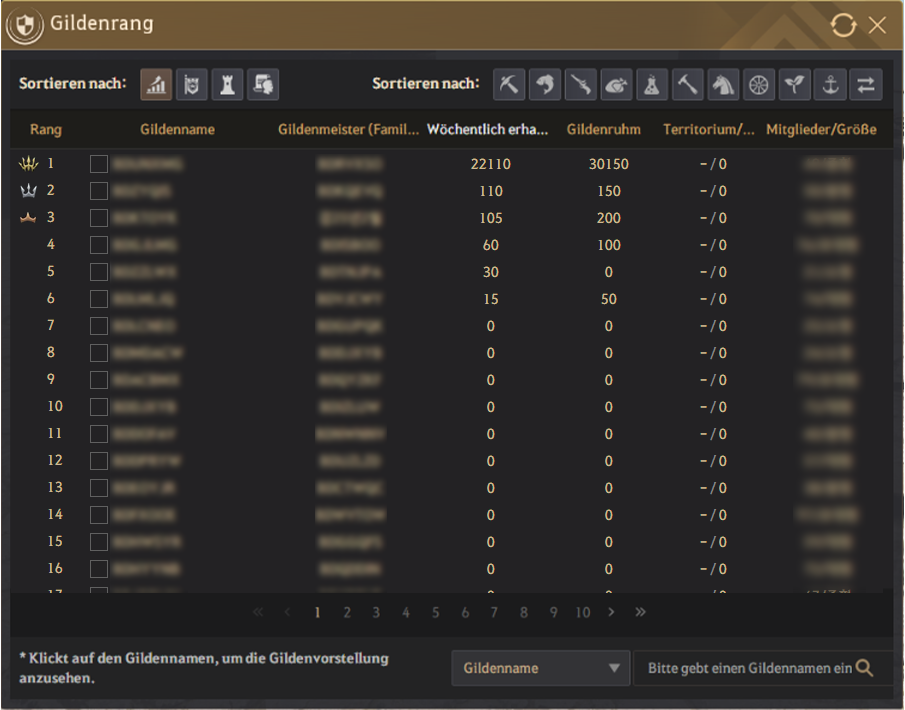Viewport: 905px width, 710px height.
Task: Sort by gathering pickaxe icon
Action: 509,85
